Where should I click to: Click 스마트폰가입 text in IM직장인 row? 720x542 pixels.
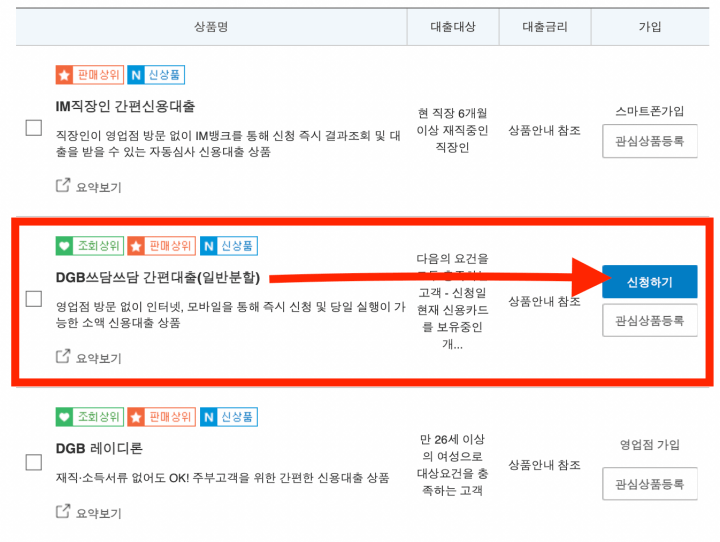650,111
